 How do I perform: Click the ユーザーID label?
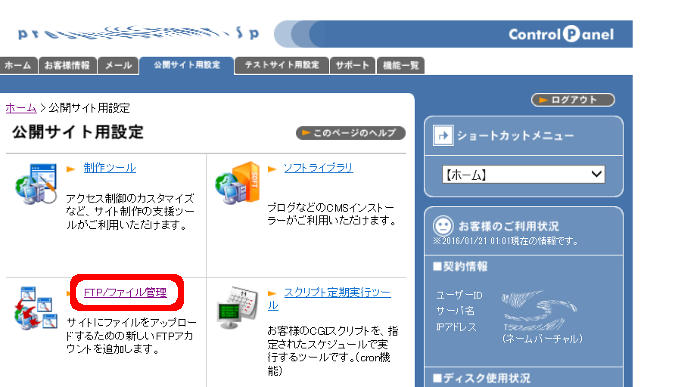tap(459, 295)
